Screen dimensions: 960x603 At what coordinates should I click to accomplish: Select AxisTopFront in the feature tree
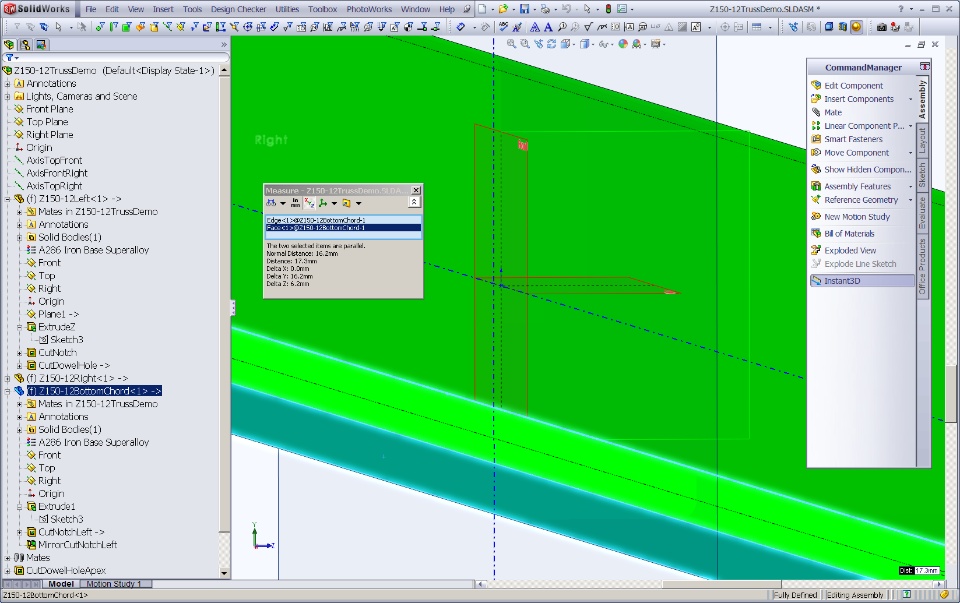point(54,160)
